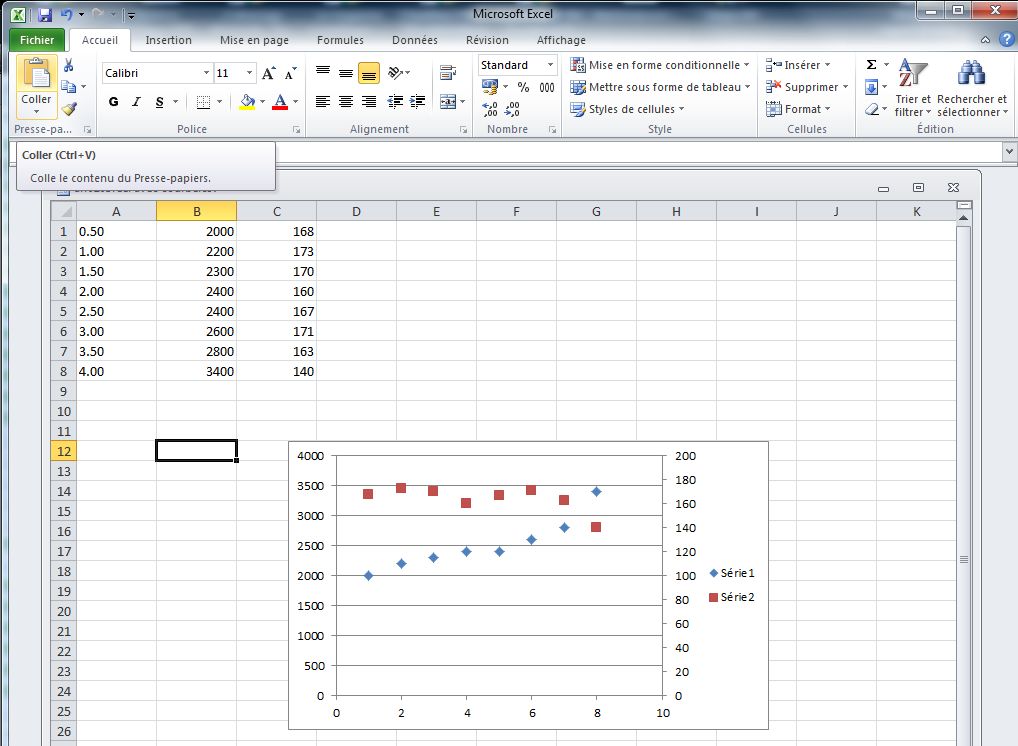
Task: Click the increase font size icon
Action: [268, 74]
